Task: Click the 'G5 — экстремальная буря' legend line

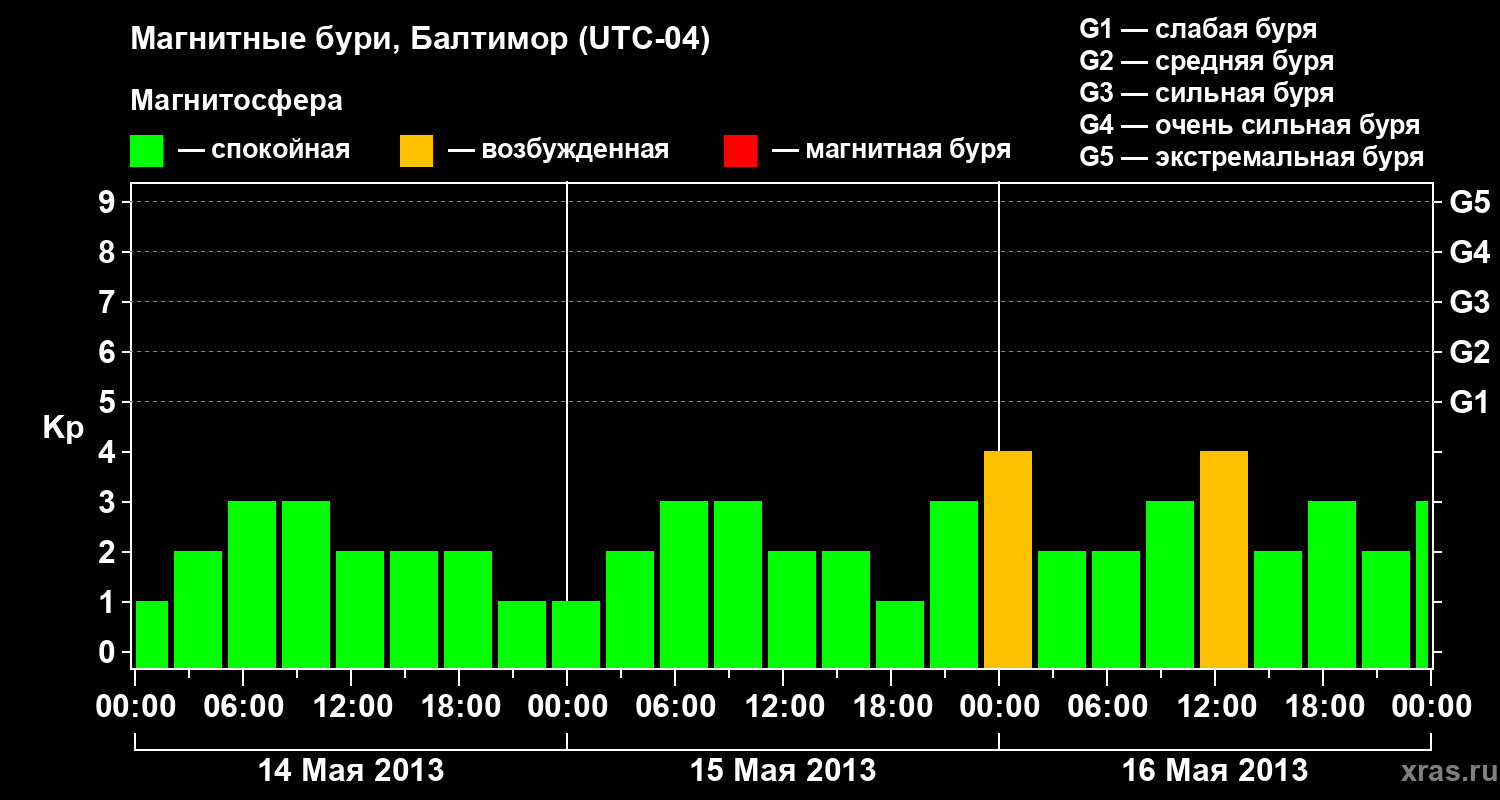Action: (1252, 158)
